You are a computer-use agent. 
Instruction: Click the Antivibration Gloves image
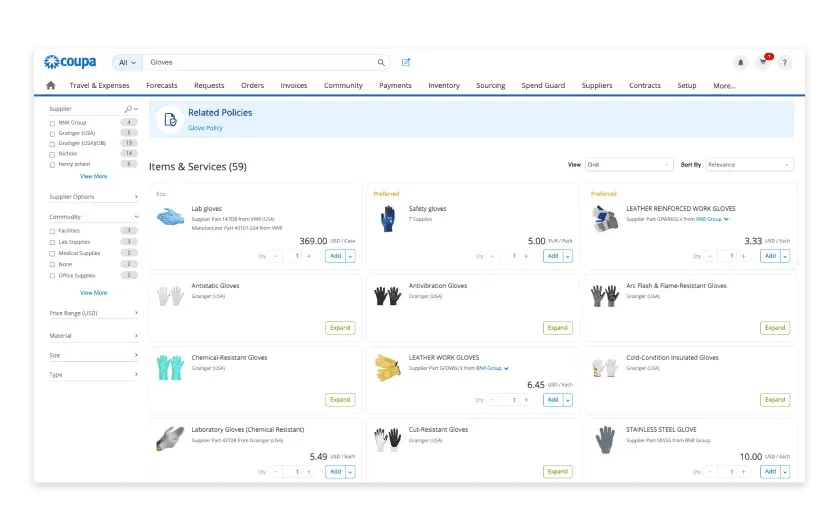(x=388, y=295)
